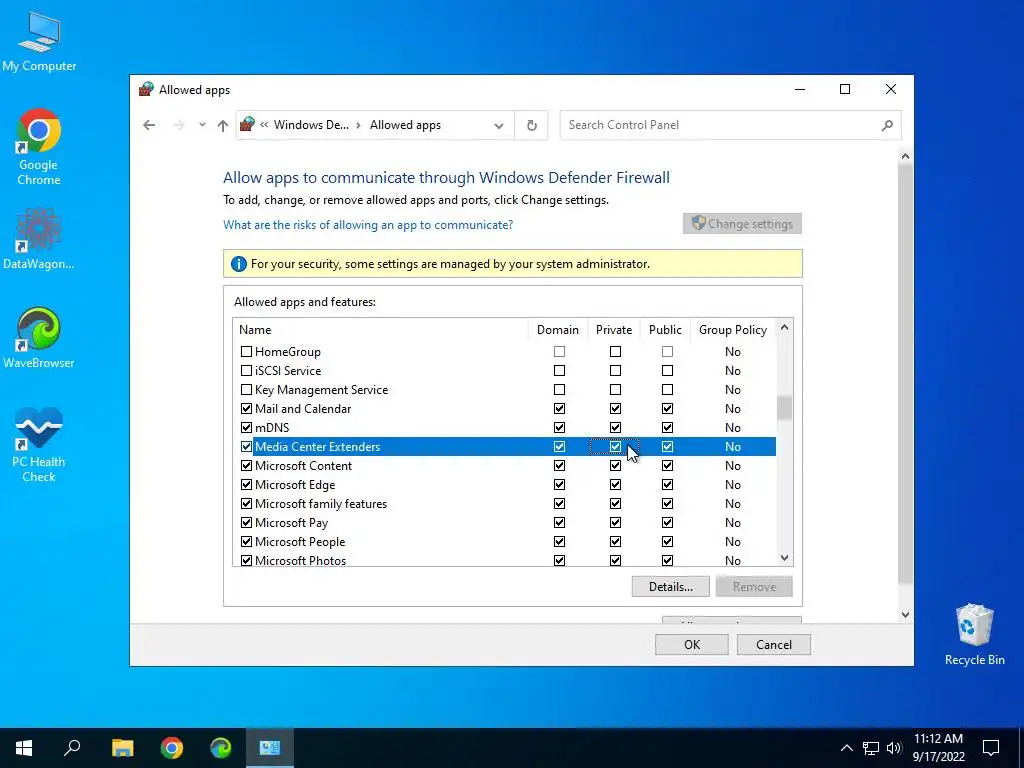The image size is (1024, 768).
Task: Click the Windows Start button
Action: (x=24, y=748)
